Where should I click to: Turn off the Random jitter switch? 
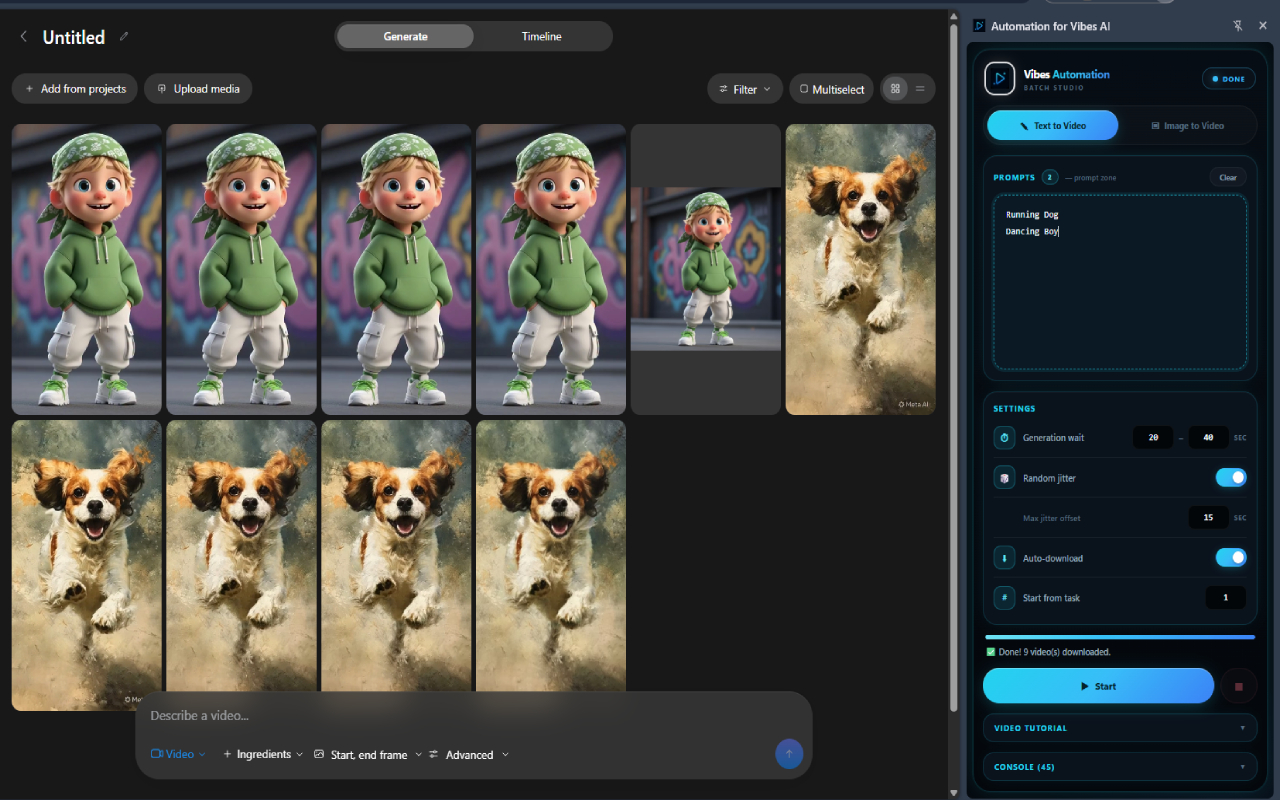(x=1231, y=478)
